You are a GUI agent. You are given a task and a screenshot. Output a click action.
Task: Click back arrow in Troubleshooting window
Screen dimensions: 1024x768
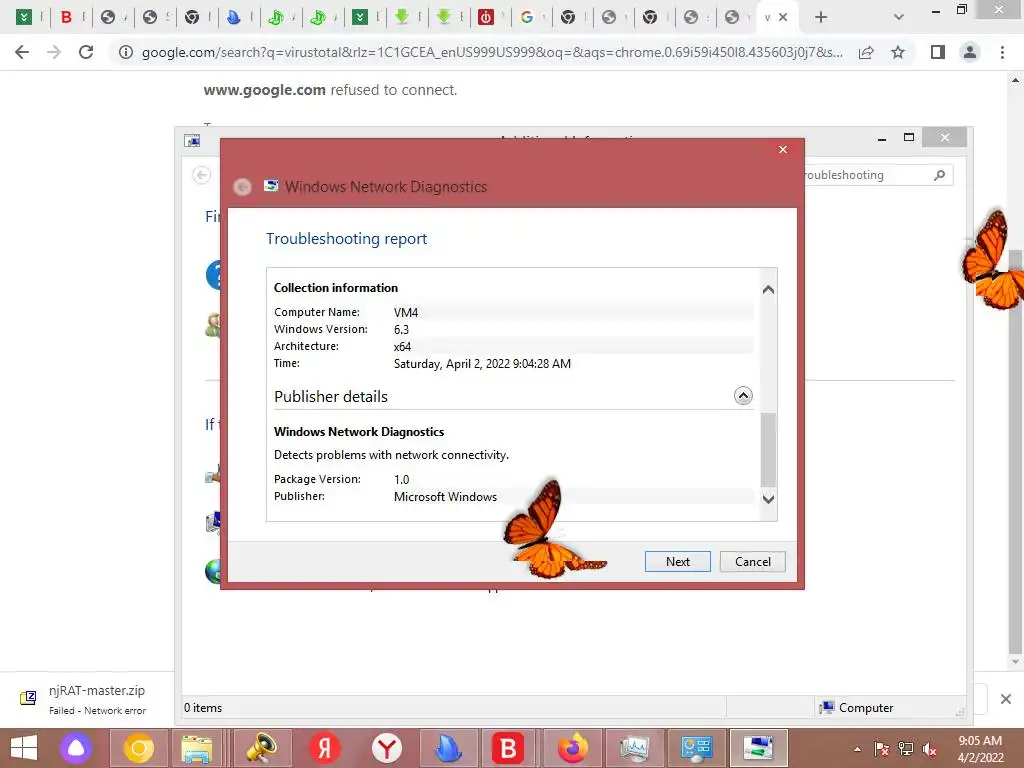(201, 174)
